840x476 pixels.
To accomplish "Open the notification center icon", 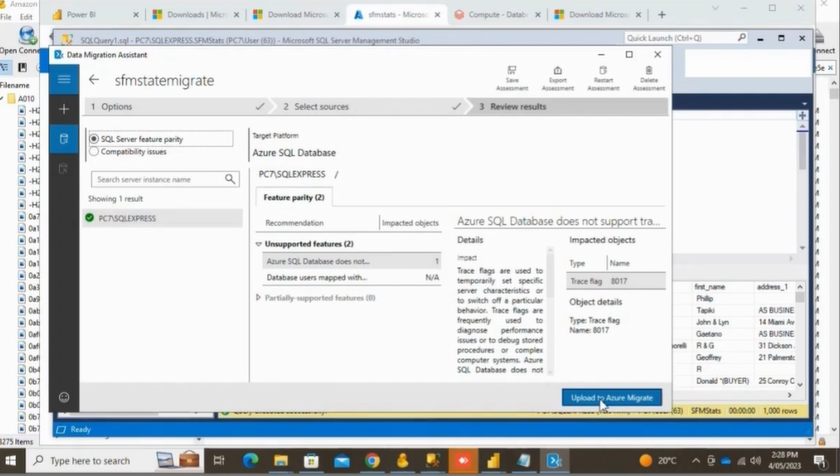I will click(x=820, y=460).
